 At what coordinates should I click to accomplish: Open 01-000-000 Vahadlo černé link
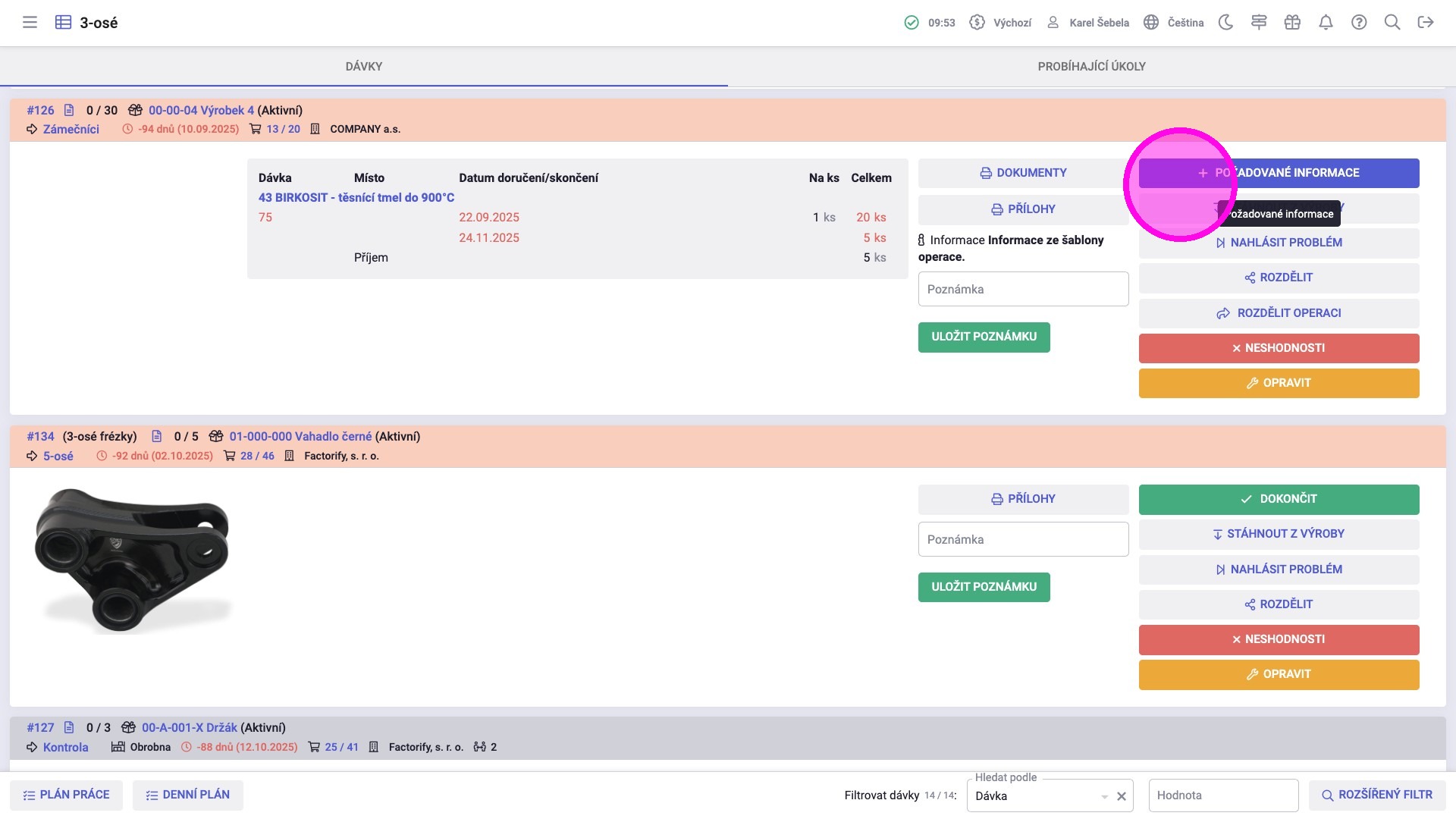click(300, 436)
